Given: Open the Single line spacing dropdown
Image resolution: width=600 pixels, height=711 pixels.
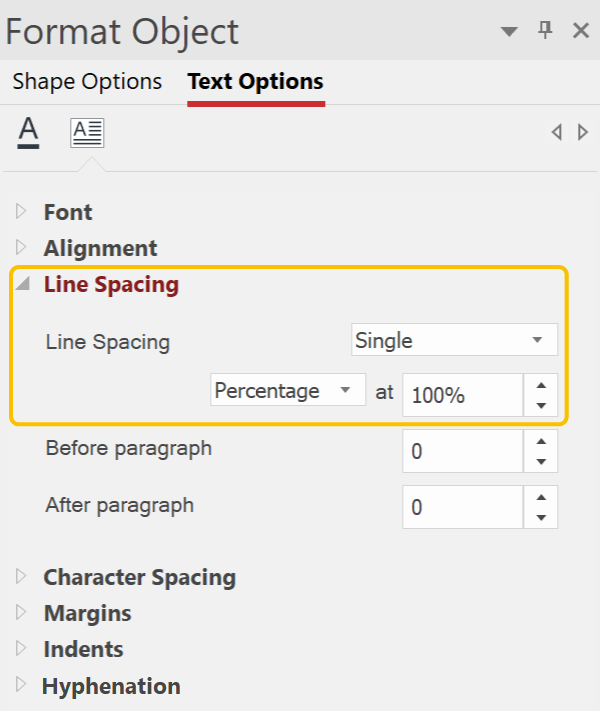Looking at the screenshot, I should pyautogui.click(x=454, y=340).
